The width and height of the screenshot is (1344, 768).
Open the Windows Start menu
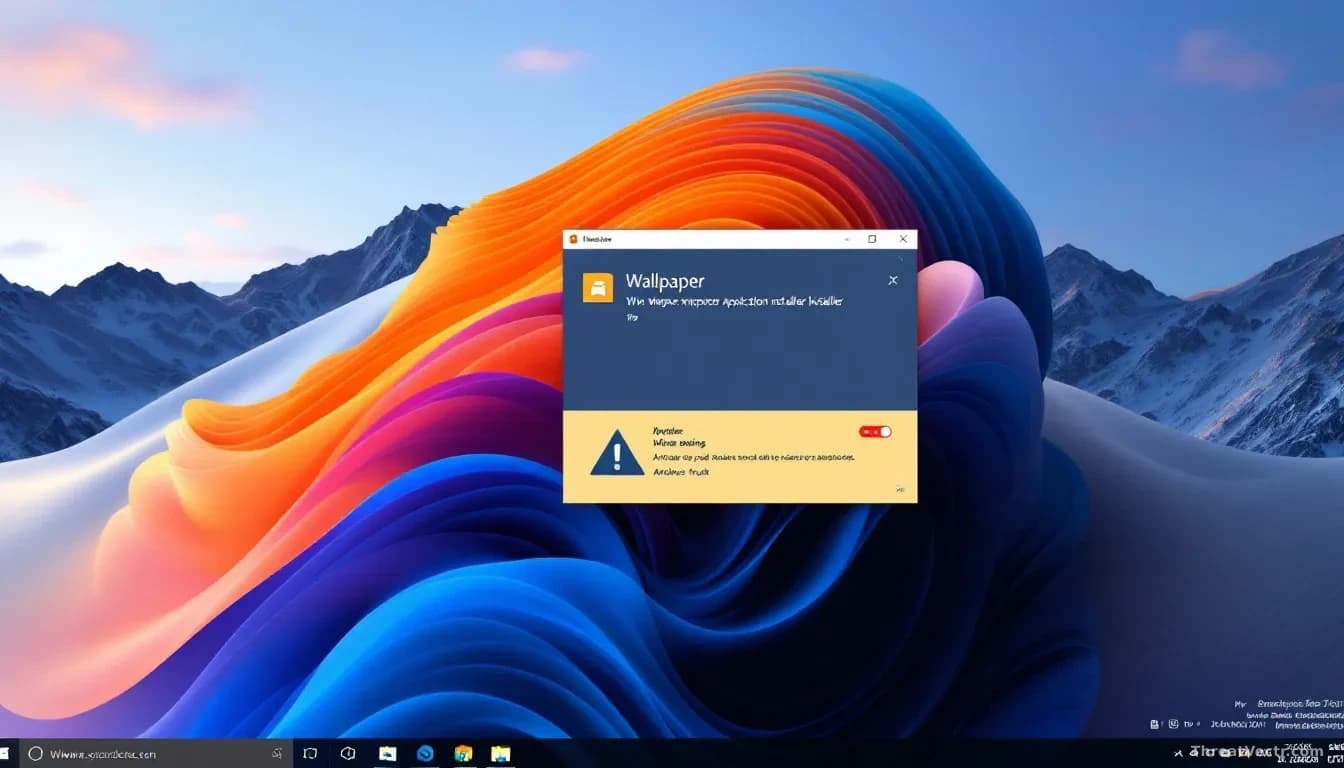tap(4, 753)
